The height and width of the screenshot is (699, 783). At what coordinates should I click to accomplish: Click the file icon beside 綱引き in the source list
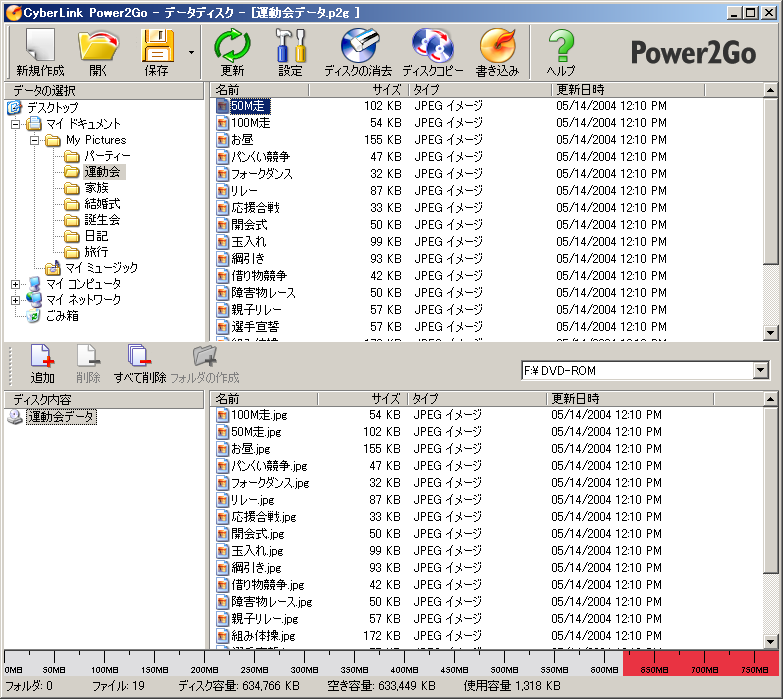[222, 259]
